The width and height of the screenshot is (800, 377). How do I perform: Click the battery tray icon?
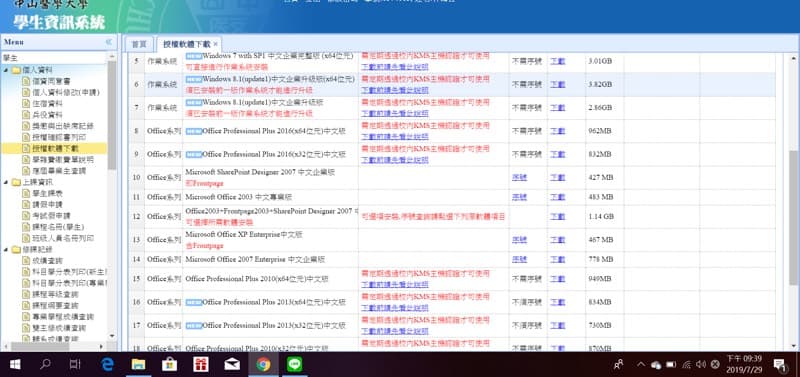671,365
